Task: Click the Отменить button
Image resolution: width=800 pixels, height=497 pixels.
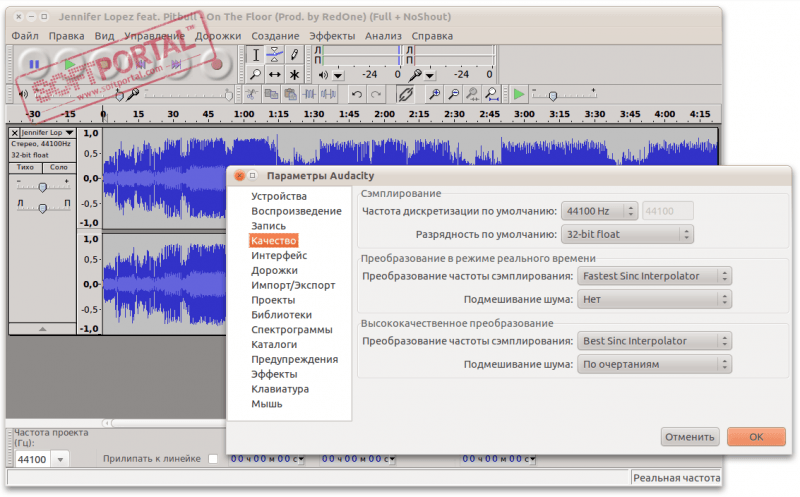Action: [x=690, y=437]
